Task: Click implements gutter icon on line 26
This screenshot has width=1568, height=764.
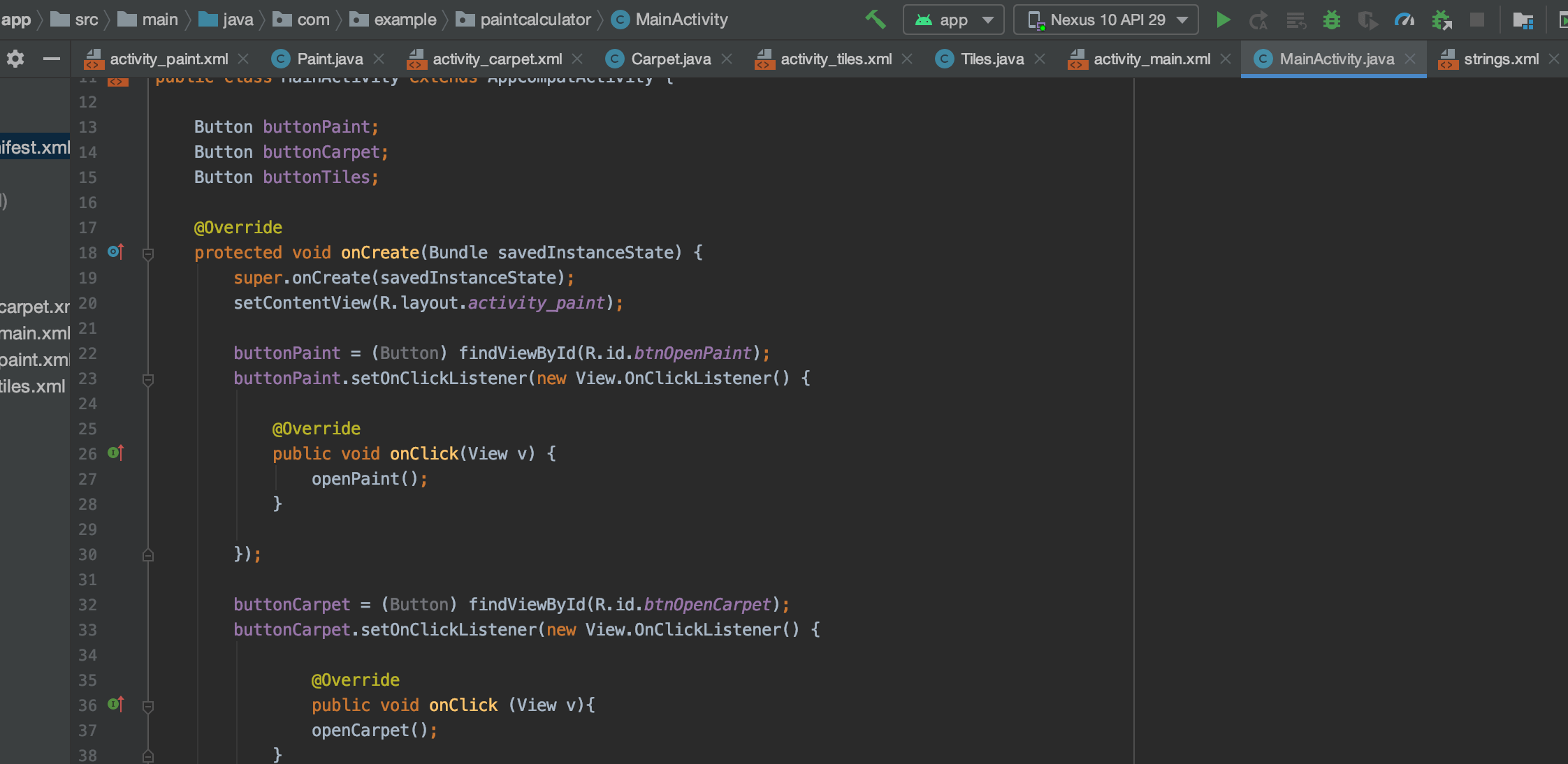Action: [x=116, y=453]
